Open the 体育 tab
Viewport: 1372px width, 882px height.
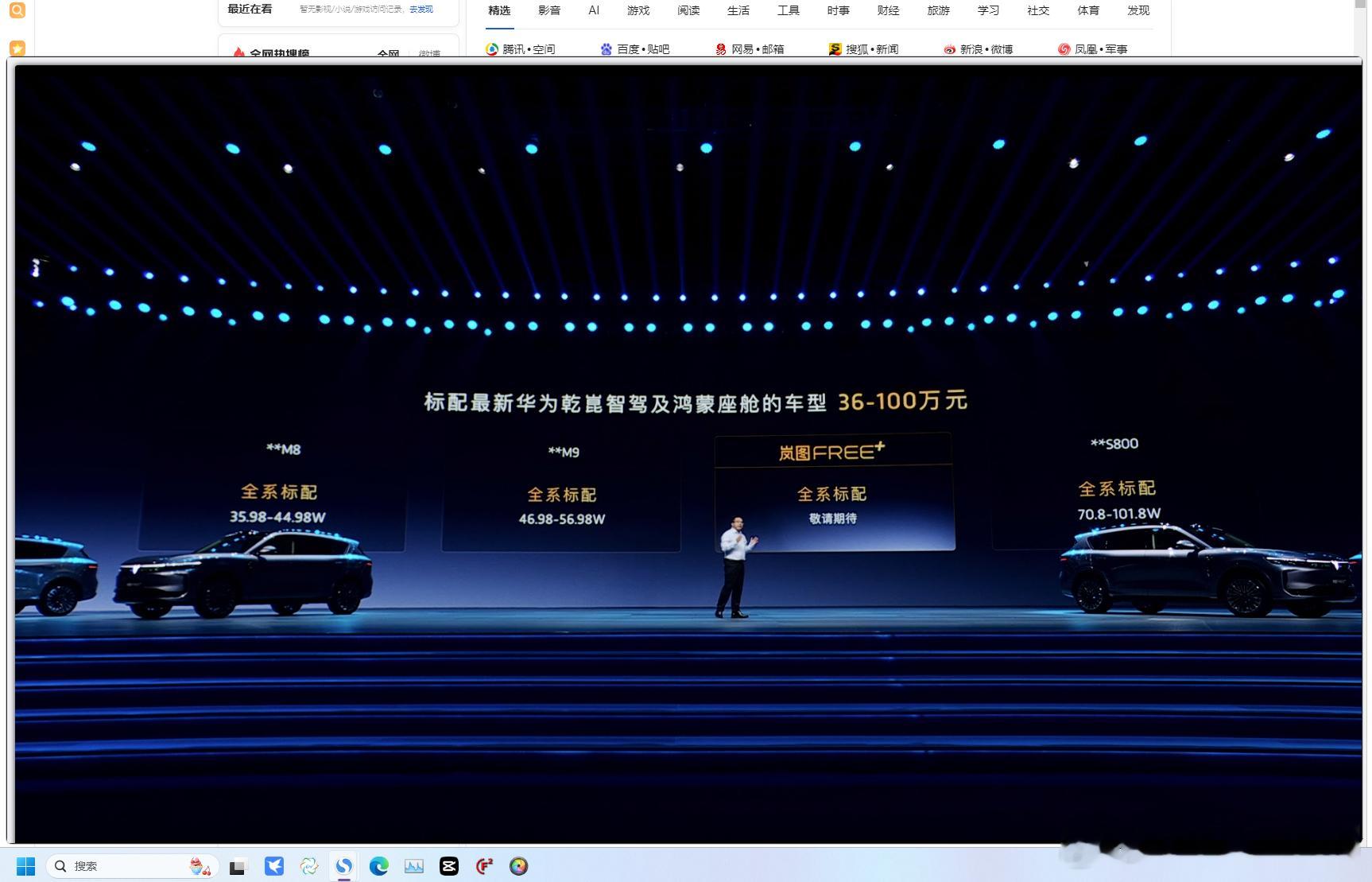tap(1088, 10)
